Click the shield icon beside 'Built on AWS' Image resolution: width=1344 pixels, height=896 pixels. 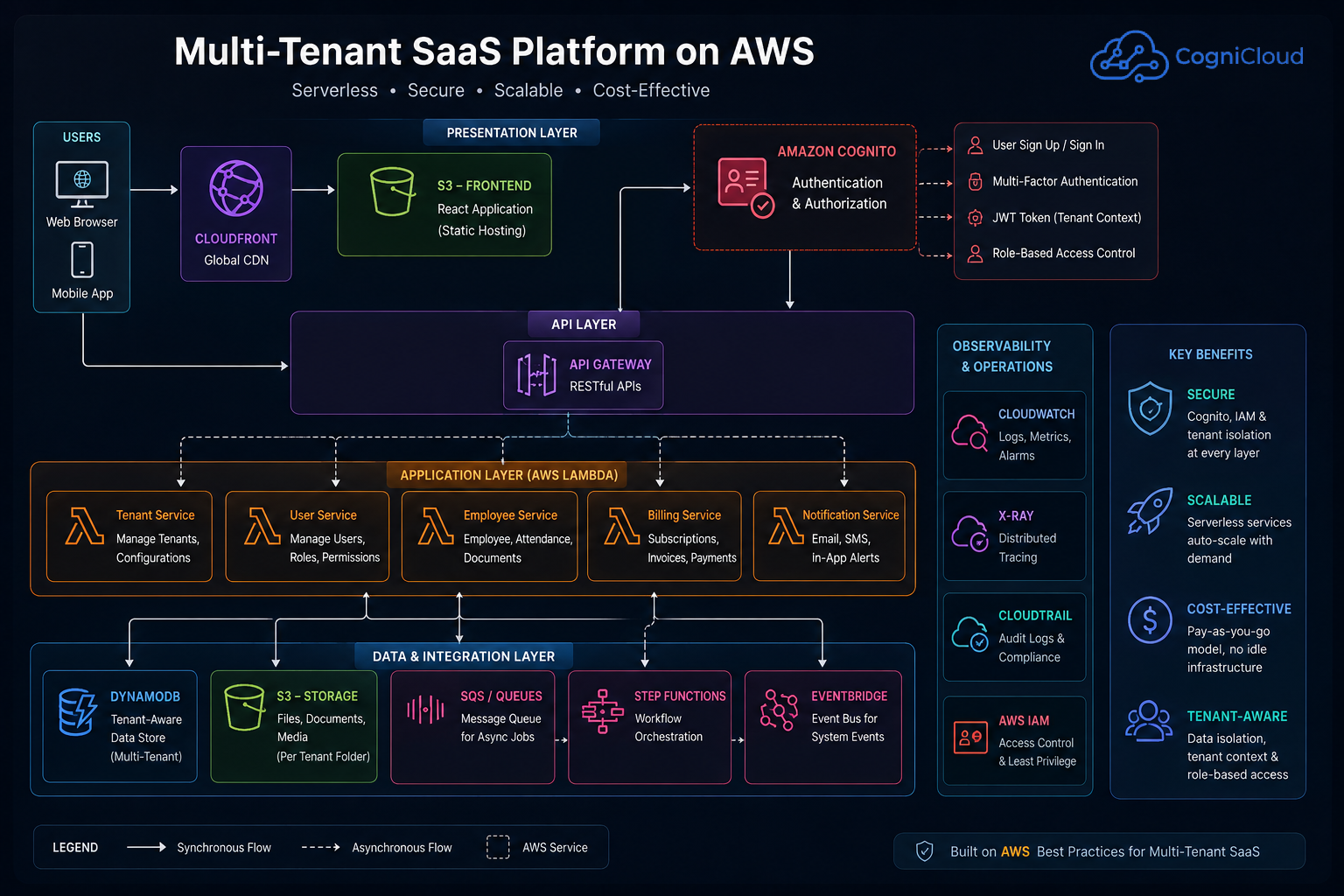point(925,851)
